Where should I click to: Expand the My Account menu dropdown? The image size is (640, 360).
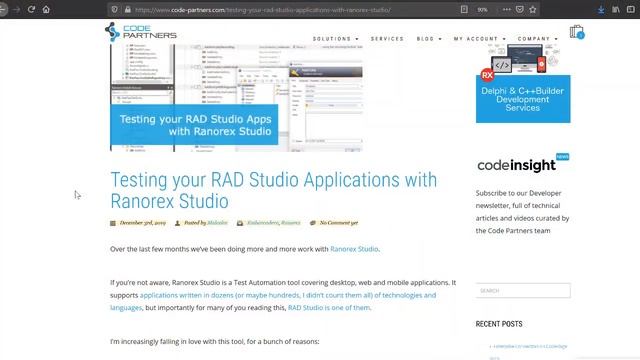pos(480,39)
